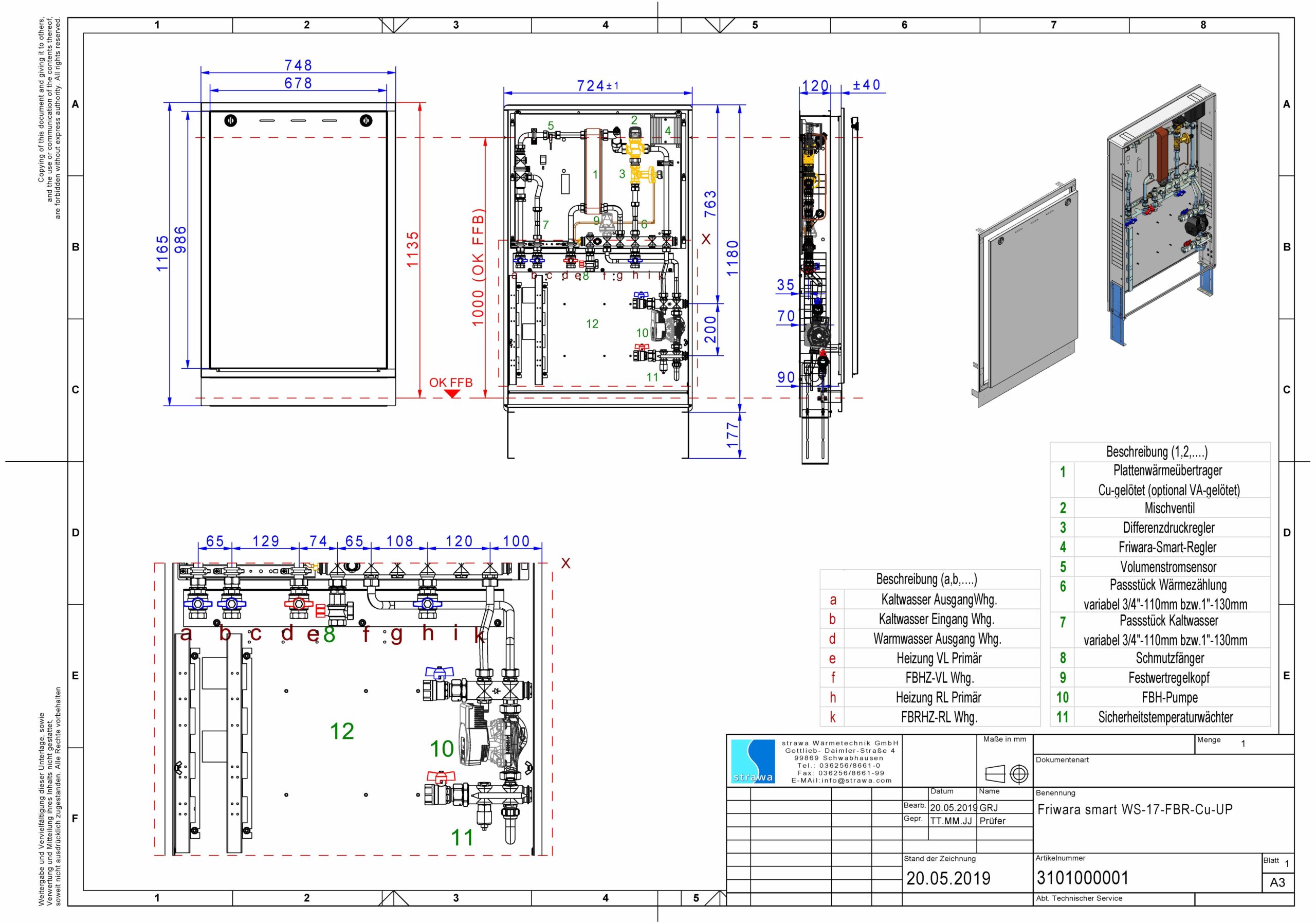Select the red 1135 dimension
The image size is (1316, 923).
[x=412, y=249]
